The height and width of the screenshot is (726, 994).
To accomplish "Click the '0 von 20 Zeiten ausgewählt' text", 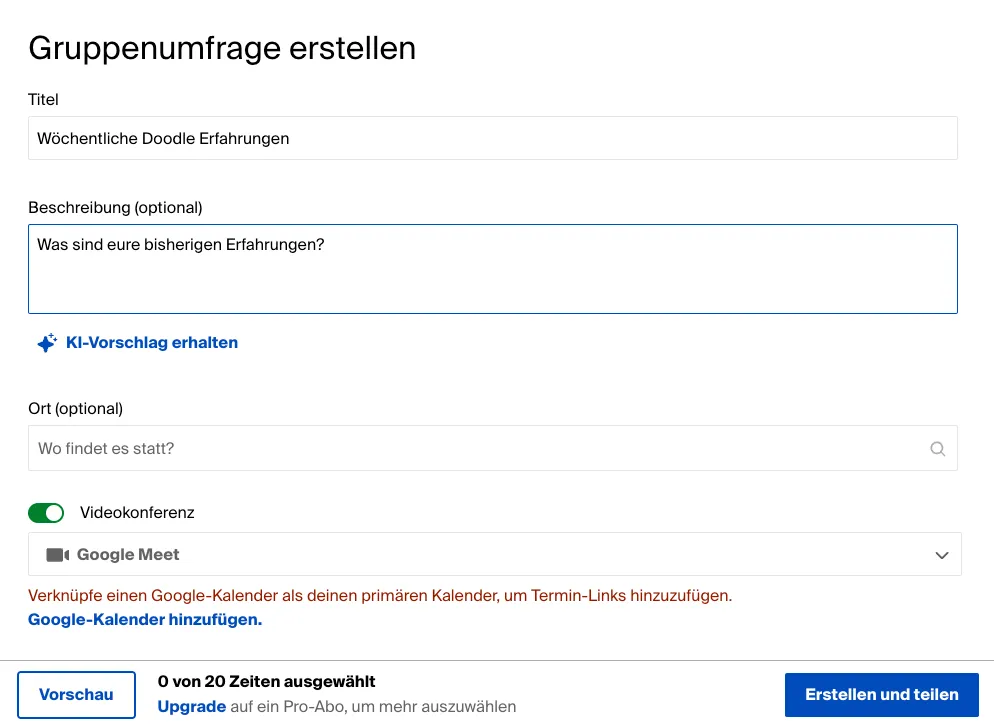I will coord(266,682).
